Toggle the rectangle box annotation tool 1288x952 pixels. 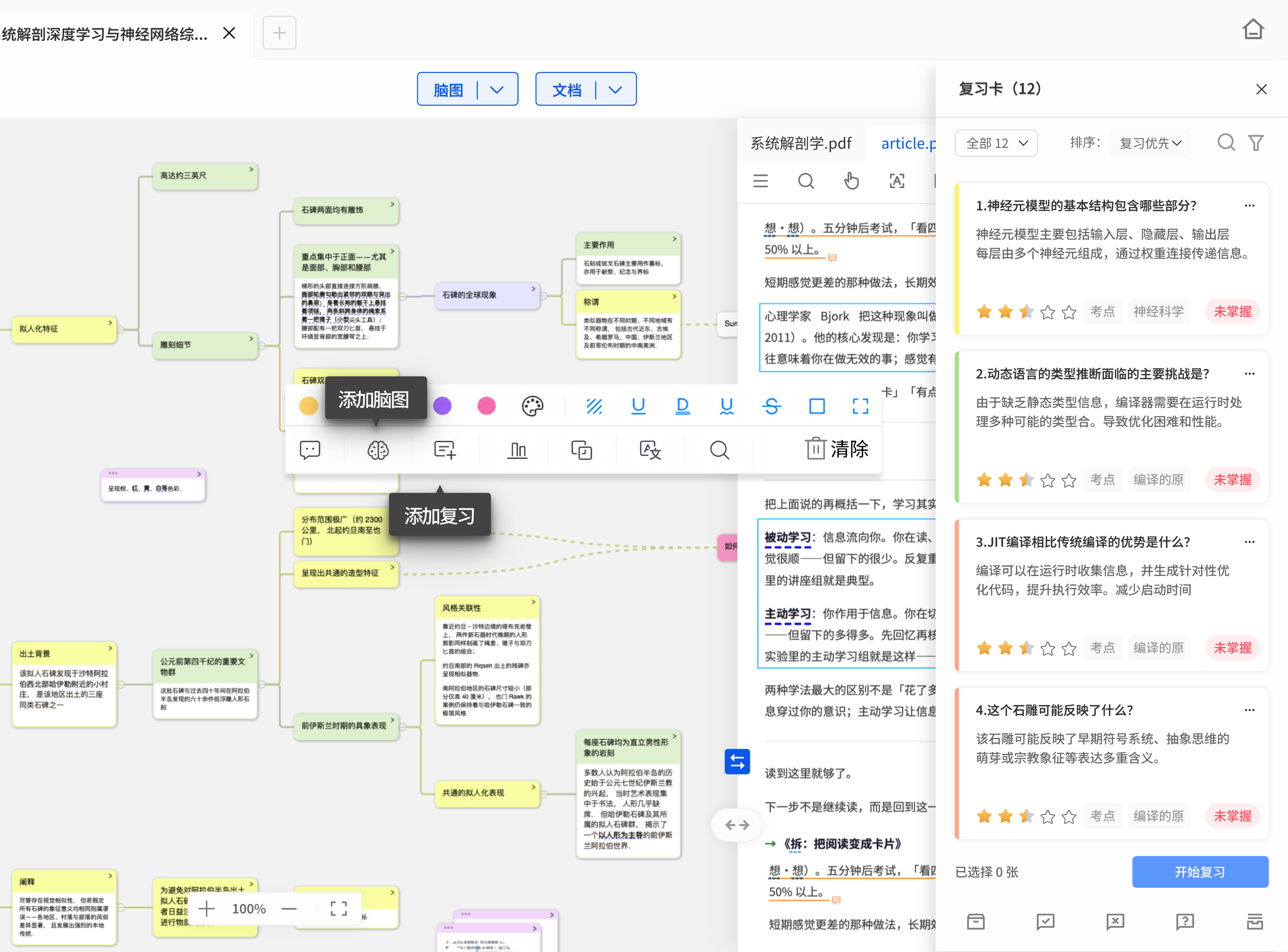pyautogui.click(x=816, y=406)
